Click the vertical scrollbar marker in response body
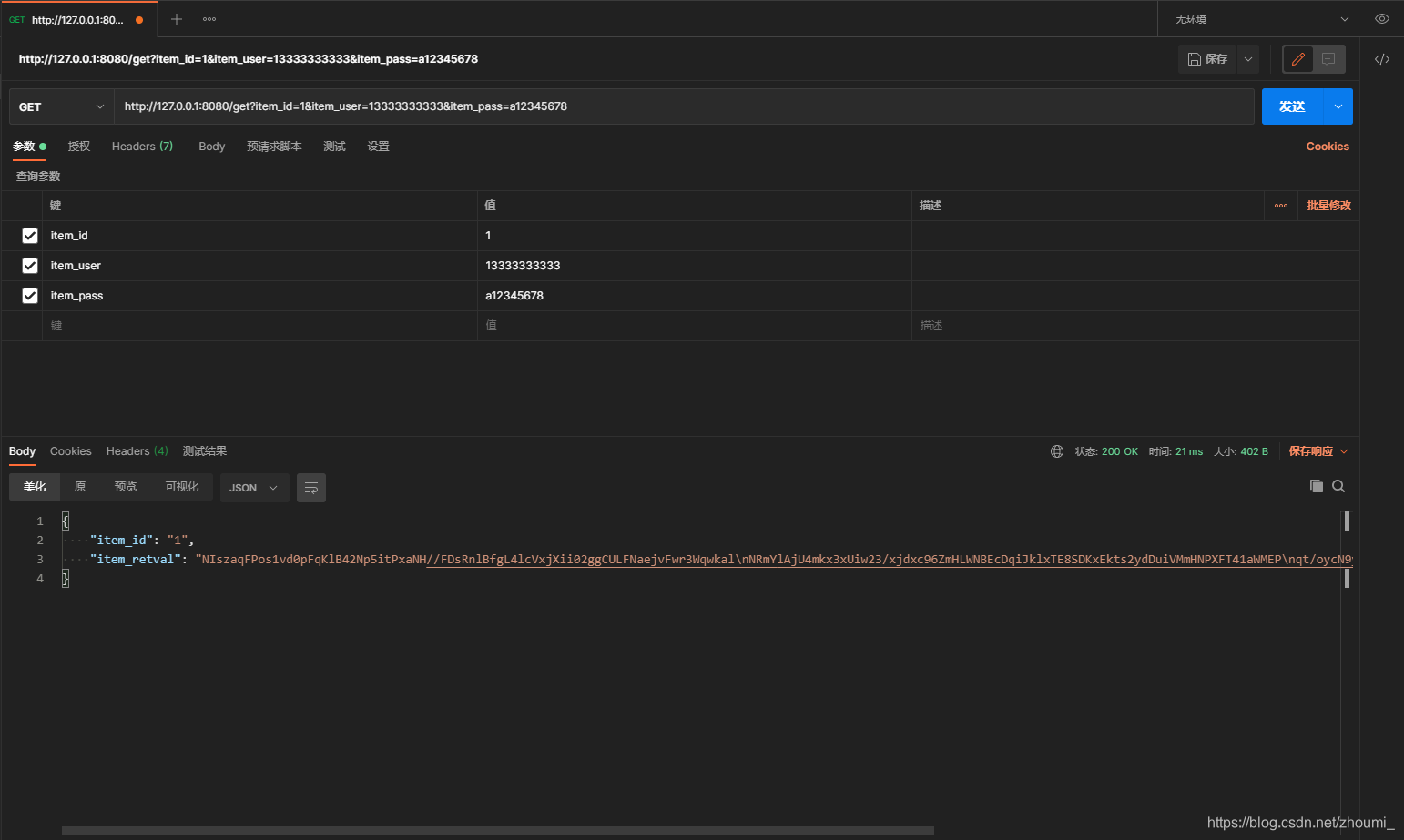 pyautogui.click(x=1347, y=521)
